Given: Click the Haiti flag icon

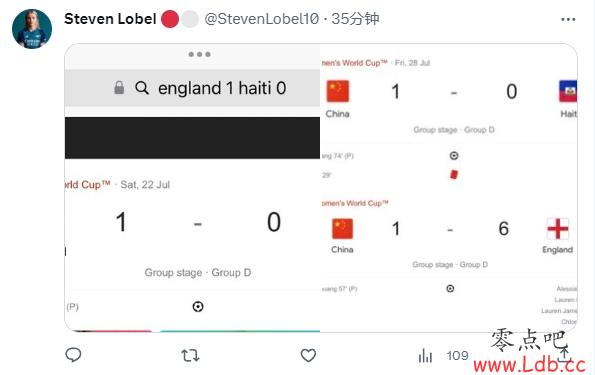Looking at the screenshot, I should (568, 91).
